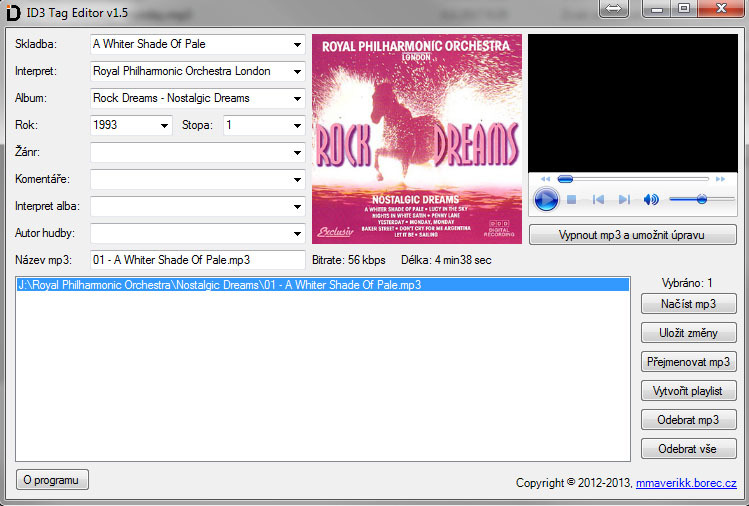Close the ID3 Tag Editor window
This screenshot has width=749, height=506.
click(720, 9)
